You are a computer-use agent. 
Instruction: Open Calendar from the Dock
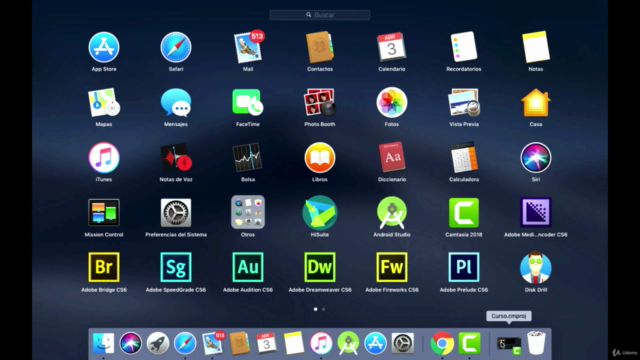pyautogui.click(x=266, y=343)
